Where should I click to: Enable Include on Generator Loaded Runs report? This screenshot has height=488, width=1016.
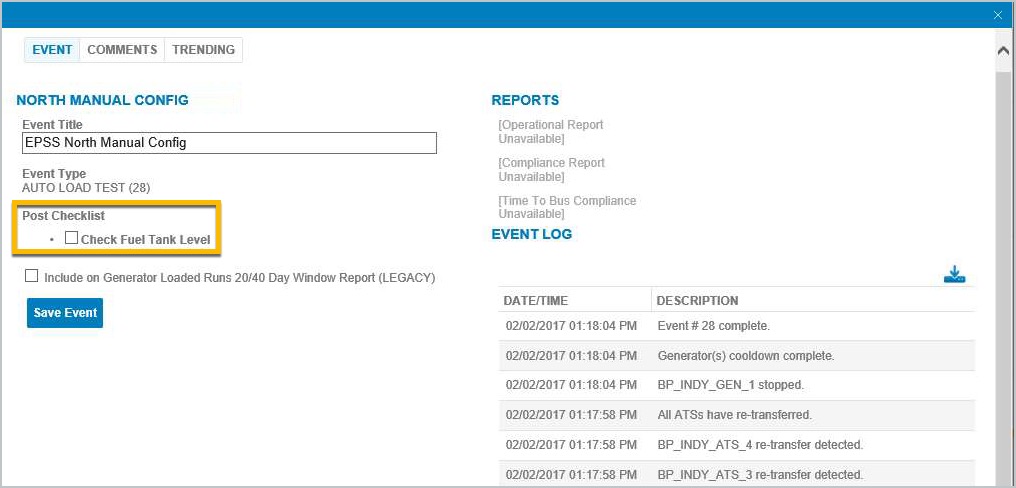(31, 276)
